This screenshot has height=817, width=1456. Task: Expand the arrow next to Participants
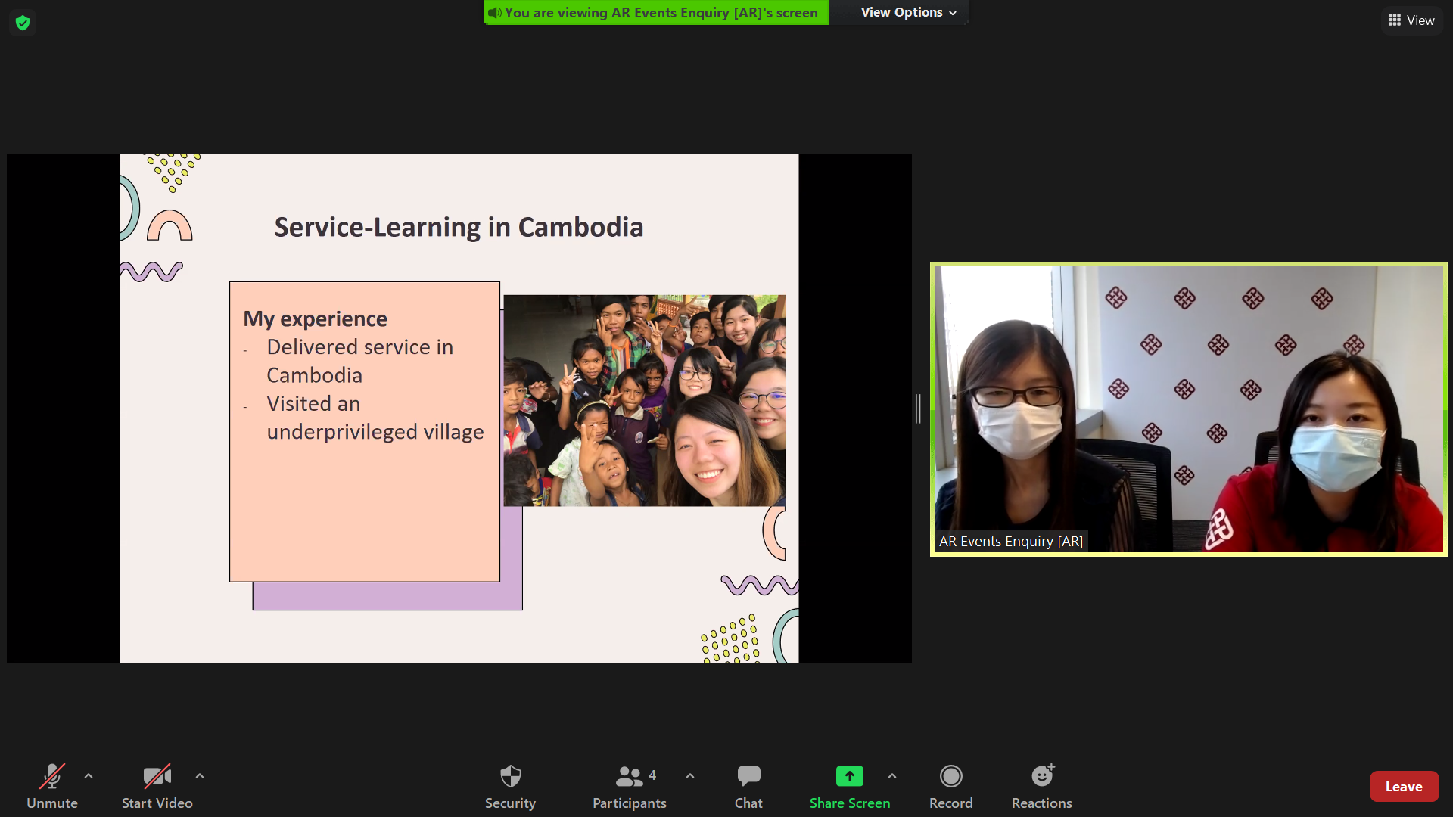point(690,776)
